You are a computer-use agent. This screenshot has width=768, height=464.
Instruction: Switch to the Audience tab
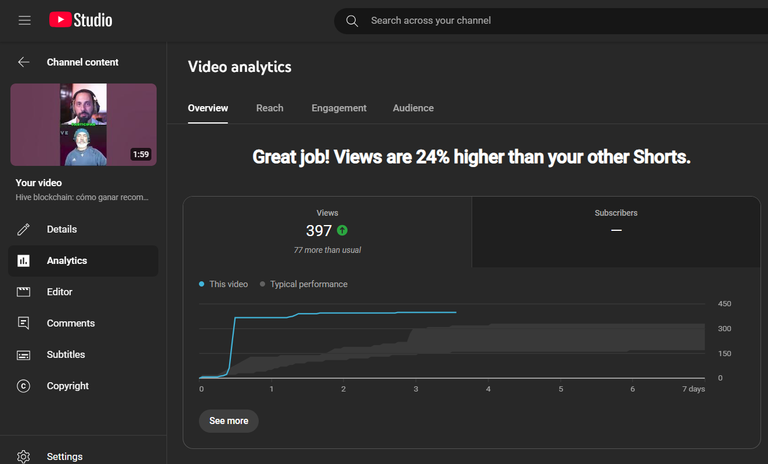(x=413, y=108)
